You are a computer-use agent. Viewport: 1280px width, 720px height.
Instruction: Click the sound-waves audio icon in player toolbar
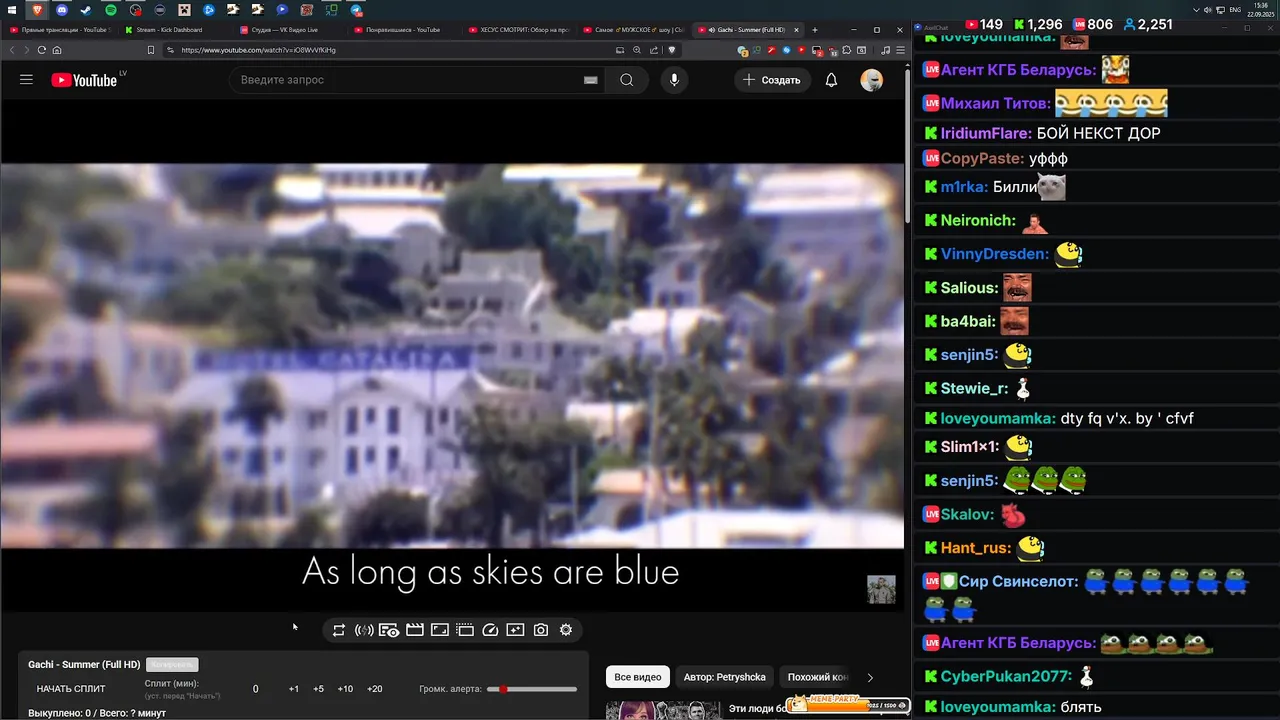[364, 630]
